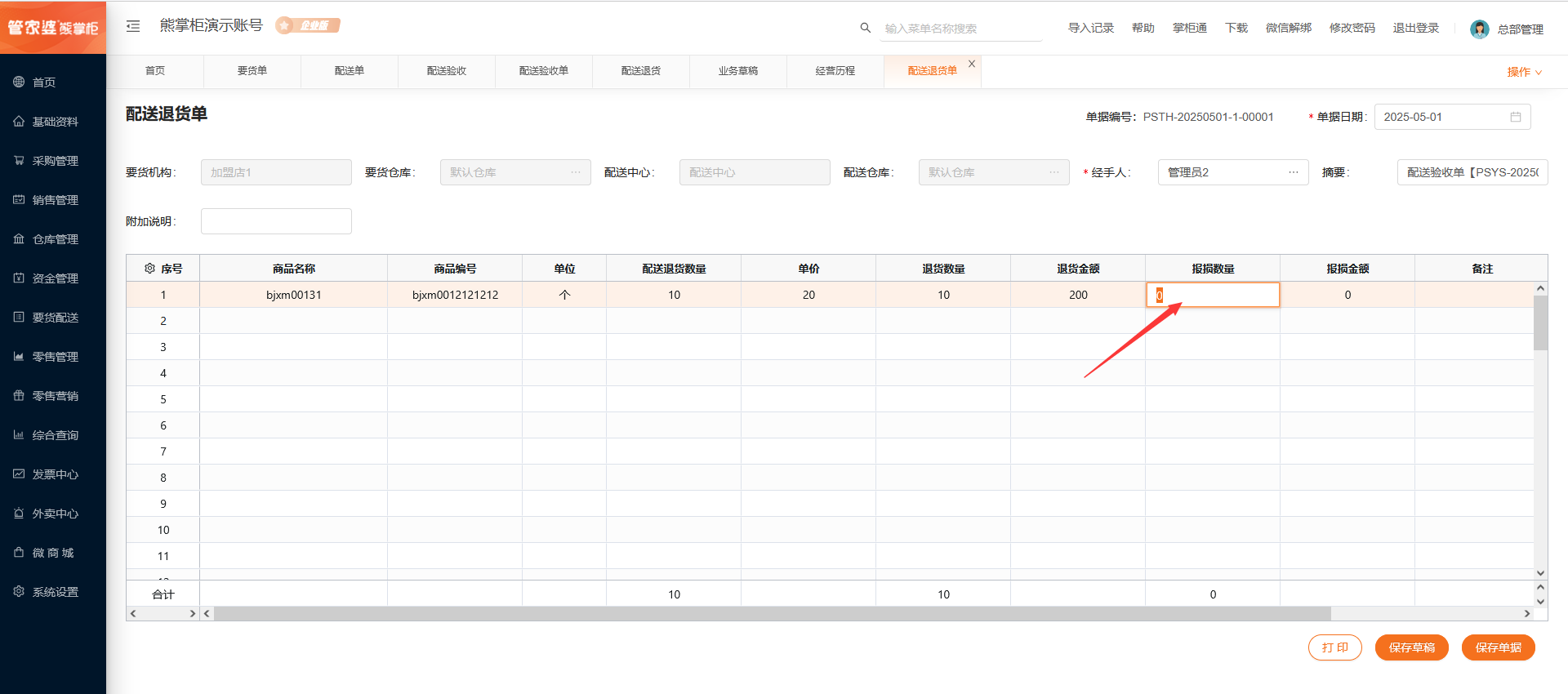Viewport: 1568px width, 694px height.
Task: Click the 单价 cell showing 20
Action: pos(808,295)
